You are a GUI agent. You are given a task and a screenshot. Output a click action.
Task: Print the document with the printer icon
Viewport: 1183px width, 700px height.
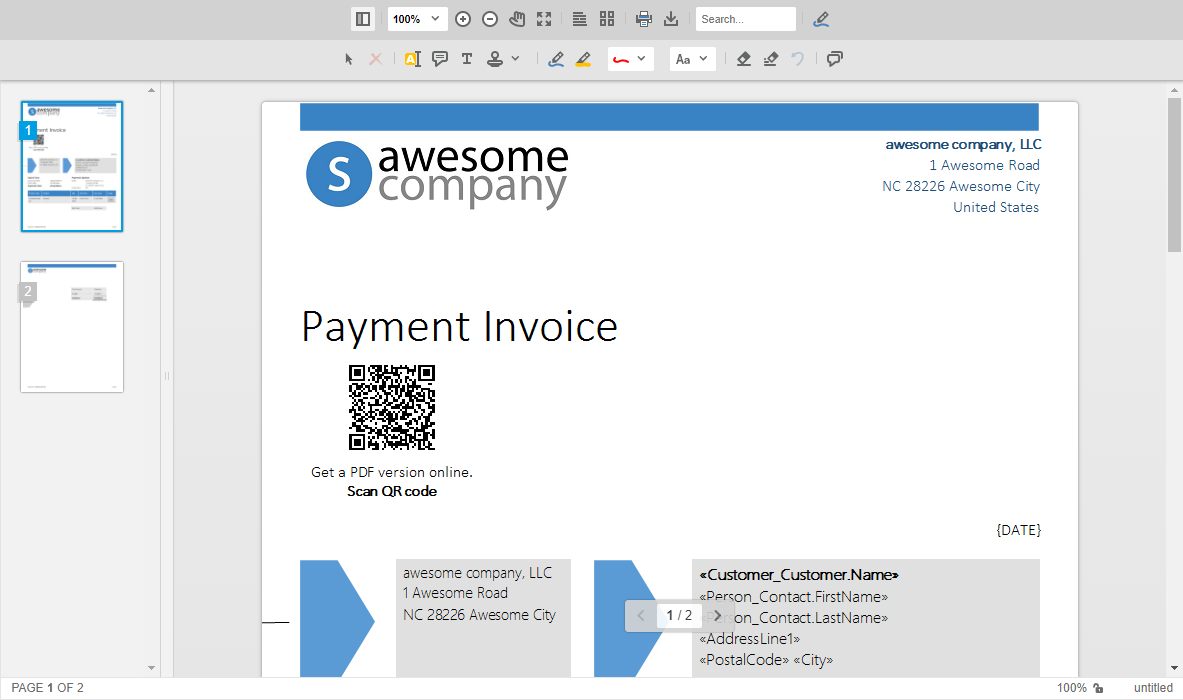click(644, 19)
